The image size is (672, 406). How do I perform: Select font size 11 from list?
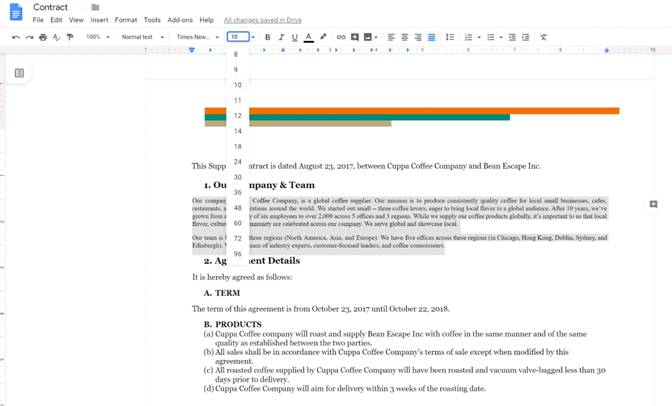click(x=238, y=100)
